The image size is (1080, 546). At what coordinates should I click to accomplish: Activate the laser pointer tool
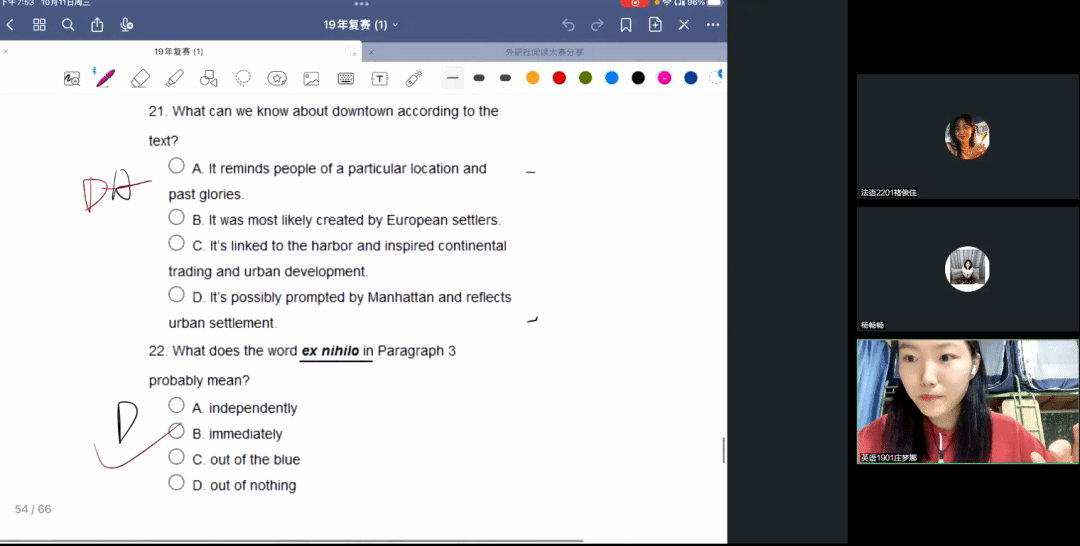tap(414, 78)
